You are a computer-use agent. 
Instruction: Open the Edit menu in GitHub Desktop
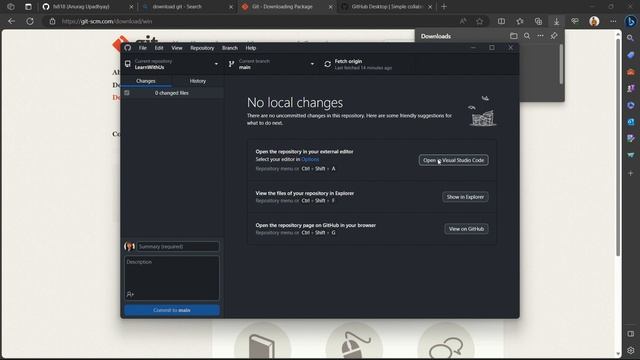coord(159,48)
